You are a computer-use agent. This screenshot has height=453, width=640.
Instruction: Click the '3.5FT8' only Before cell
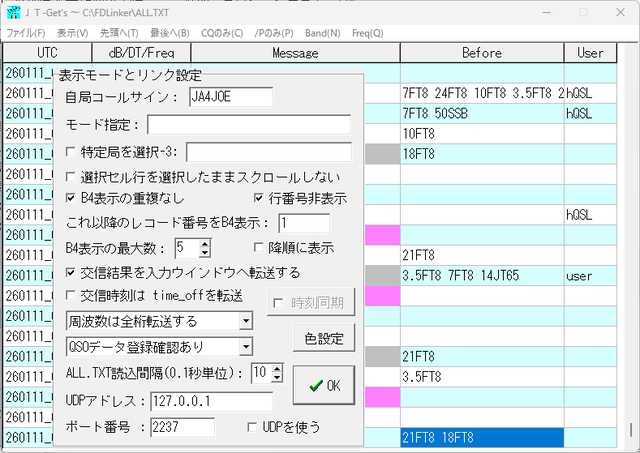coord(482,377)
